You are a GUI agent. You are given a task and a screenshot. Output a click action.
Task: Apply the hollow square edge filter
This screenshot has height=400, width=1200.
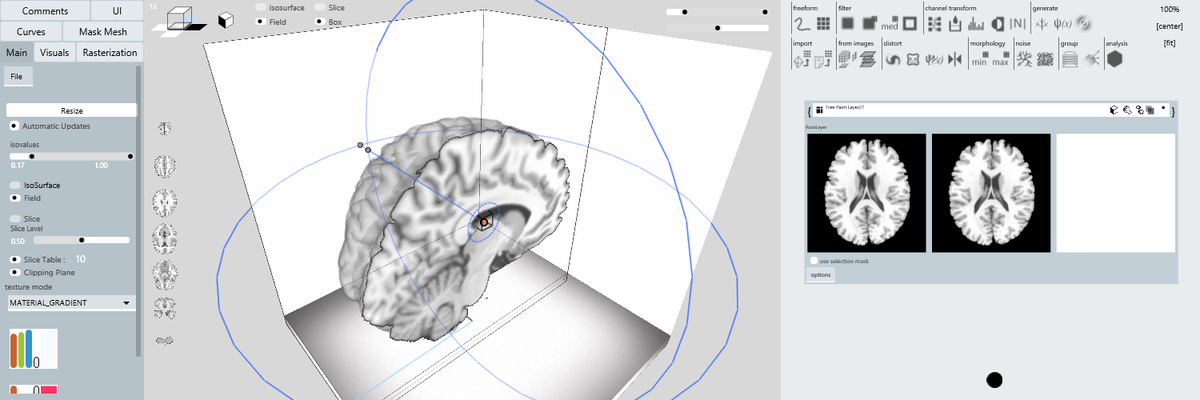click(910, 24)
